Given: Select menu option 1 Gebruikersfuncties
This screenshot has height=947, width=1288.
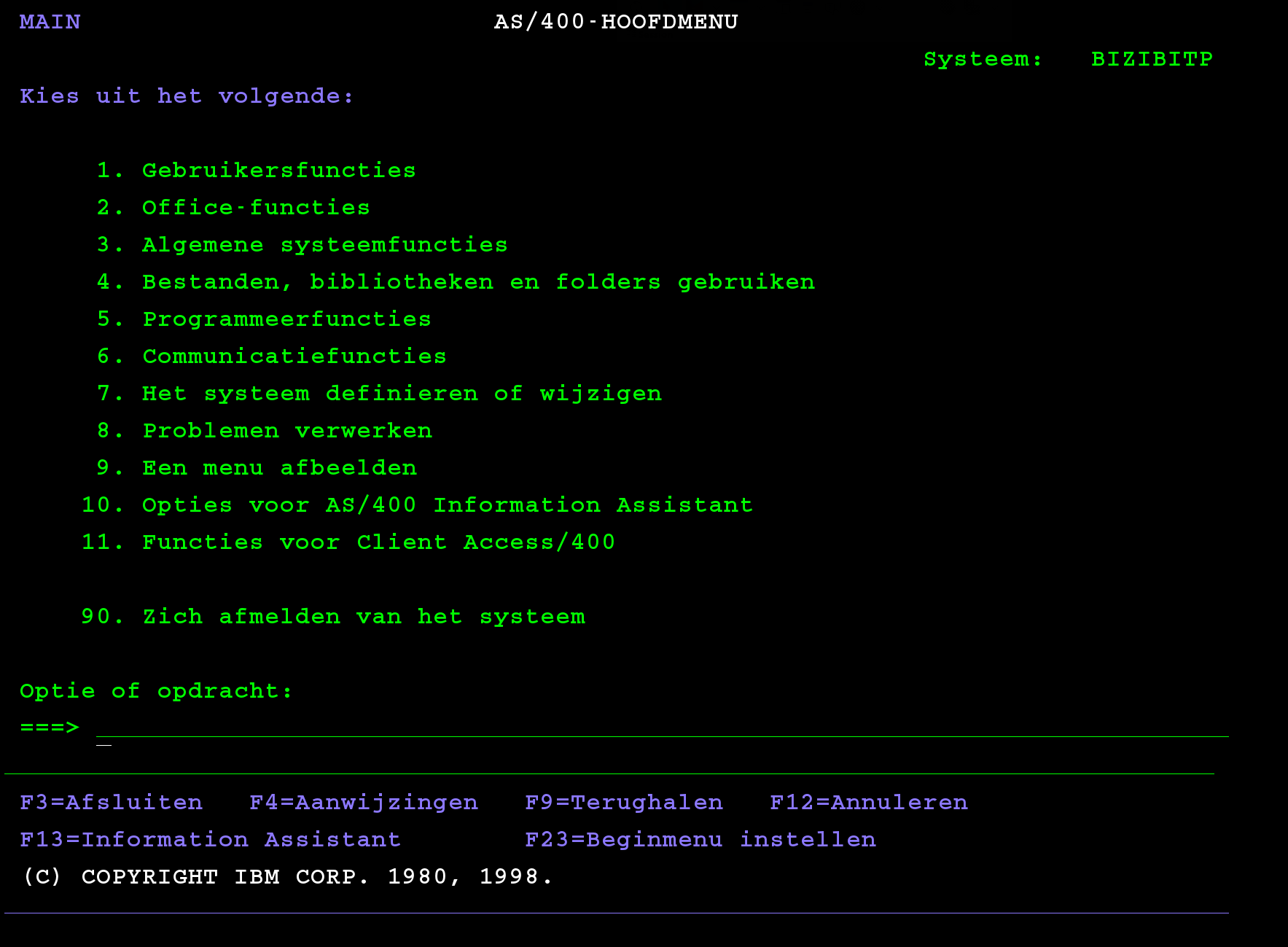Looking at the screenshot, I should tap(278, 171).
